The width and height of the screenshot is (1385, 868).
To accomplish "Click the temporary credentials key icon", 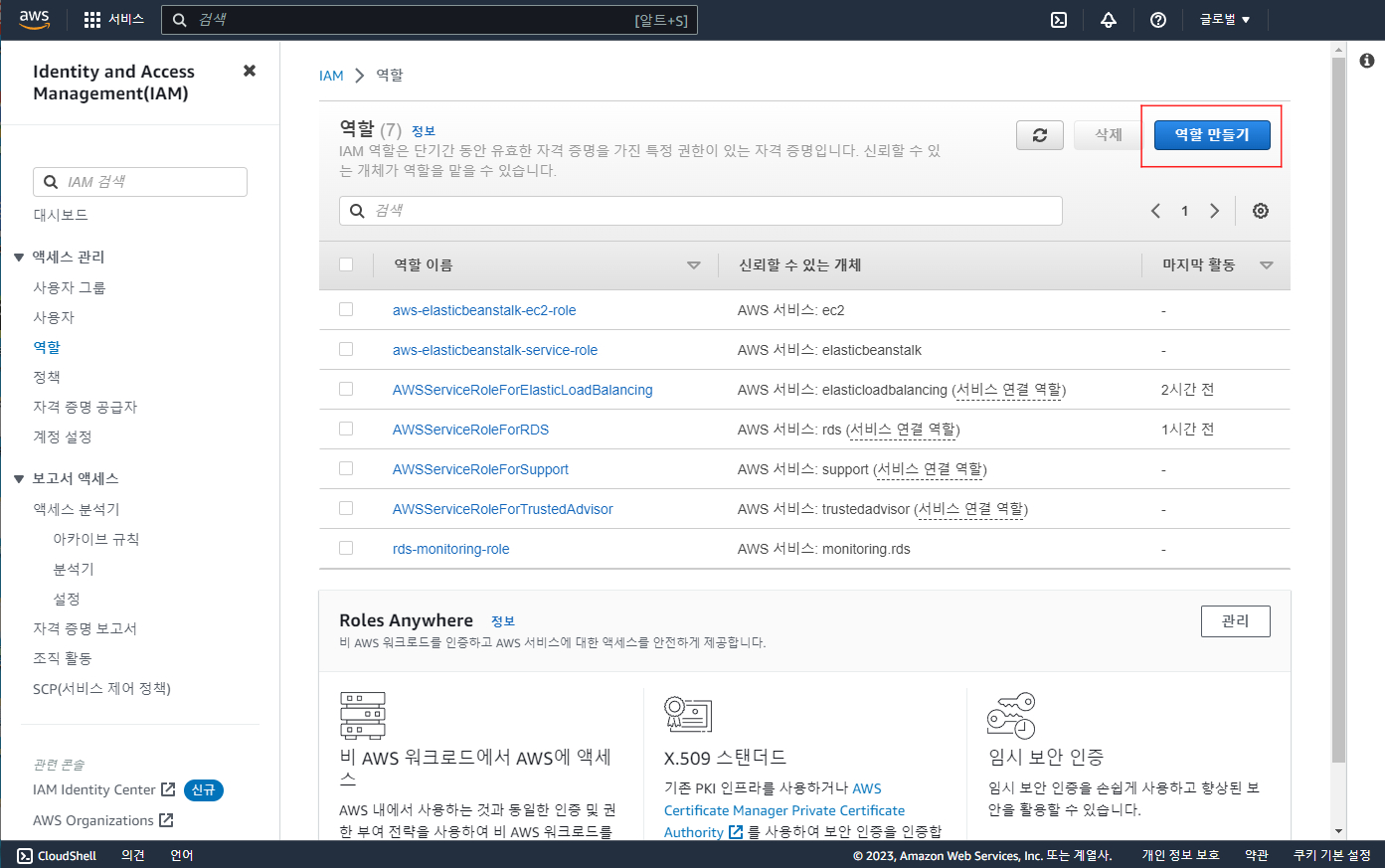I will coord(1011,716).
